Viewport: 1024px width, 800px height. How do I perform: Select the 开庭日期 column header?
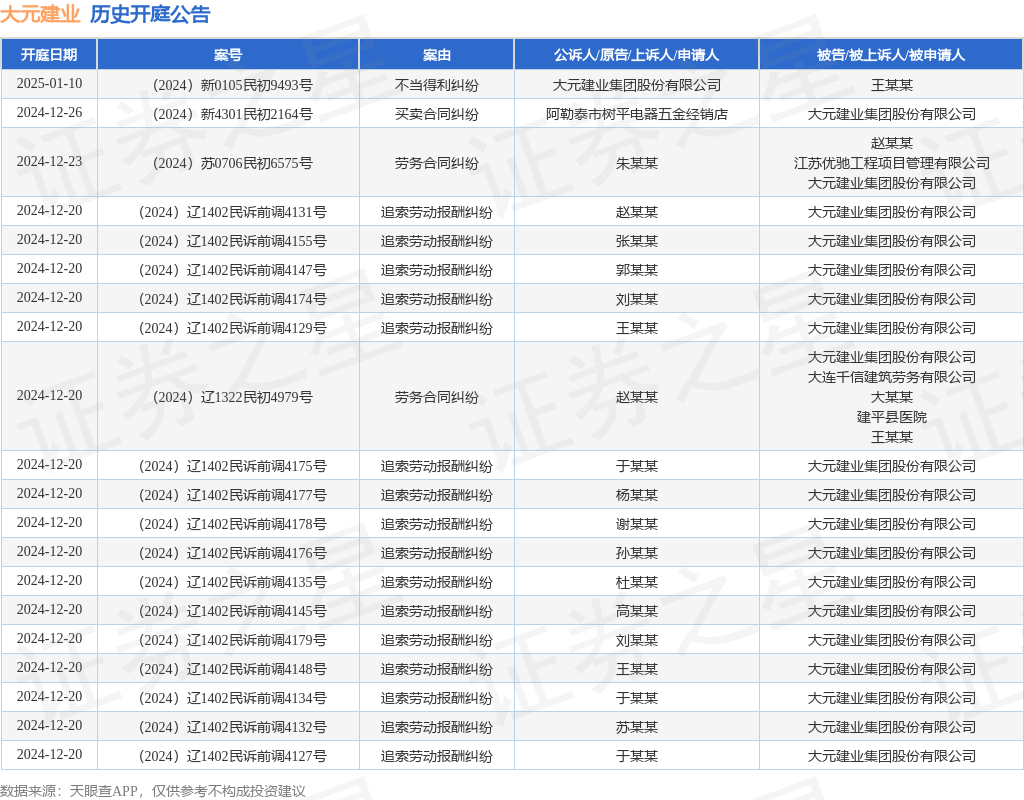[49, 55]
